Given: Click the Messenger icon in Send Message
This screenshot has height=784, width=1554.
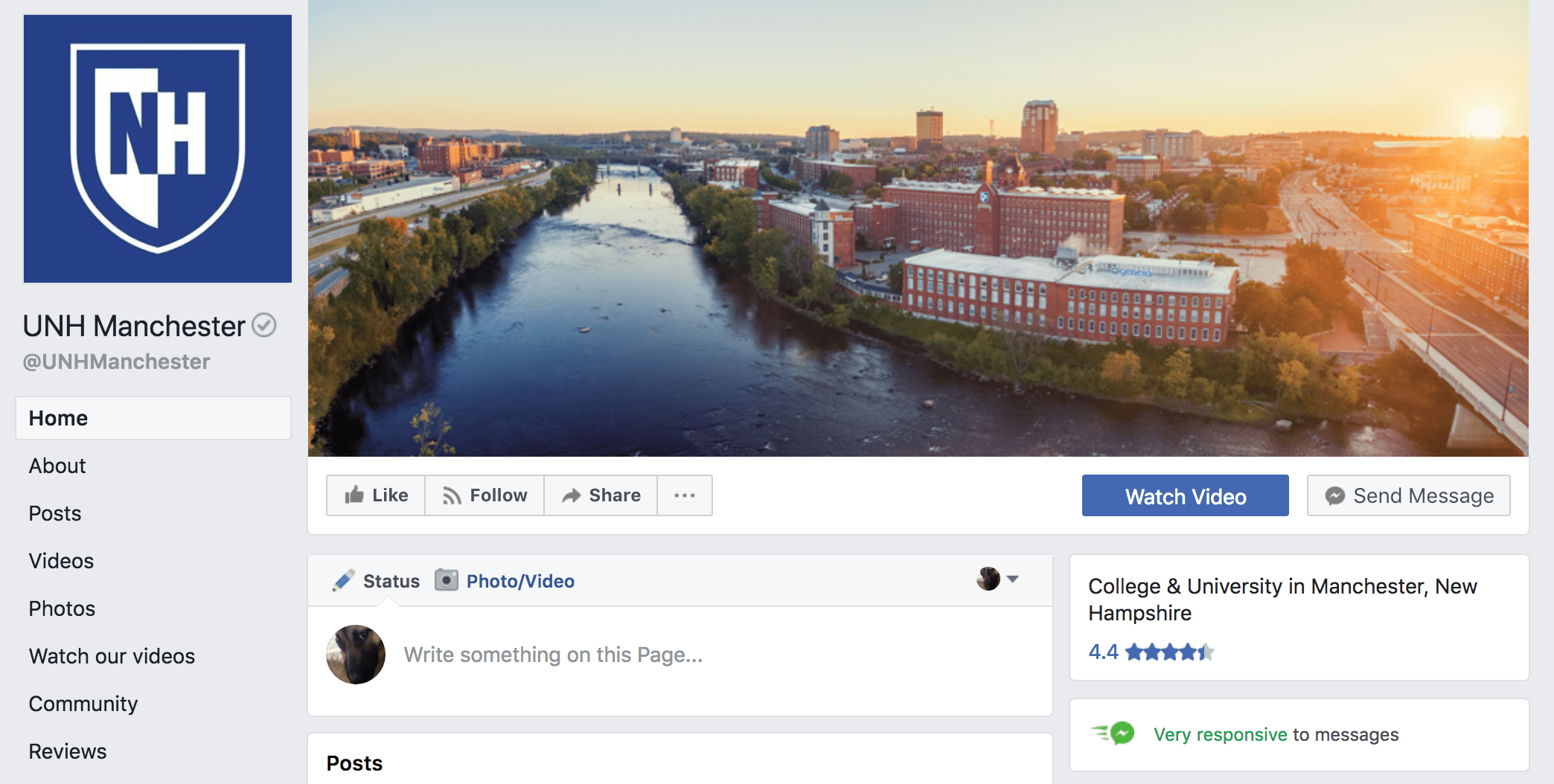Looking at the screenshot, I should click(x=1335, y=496).
